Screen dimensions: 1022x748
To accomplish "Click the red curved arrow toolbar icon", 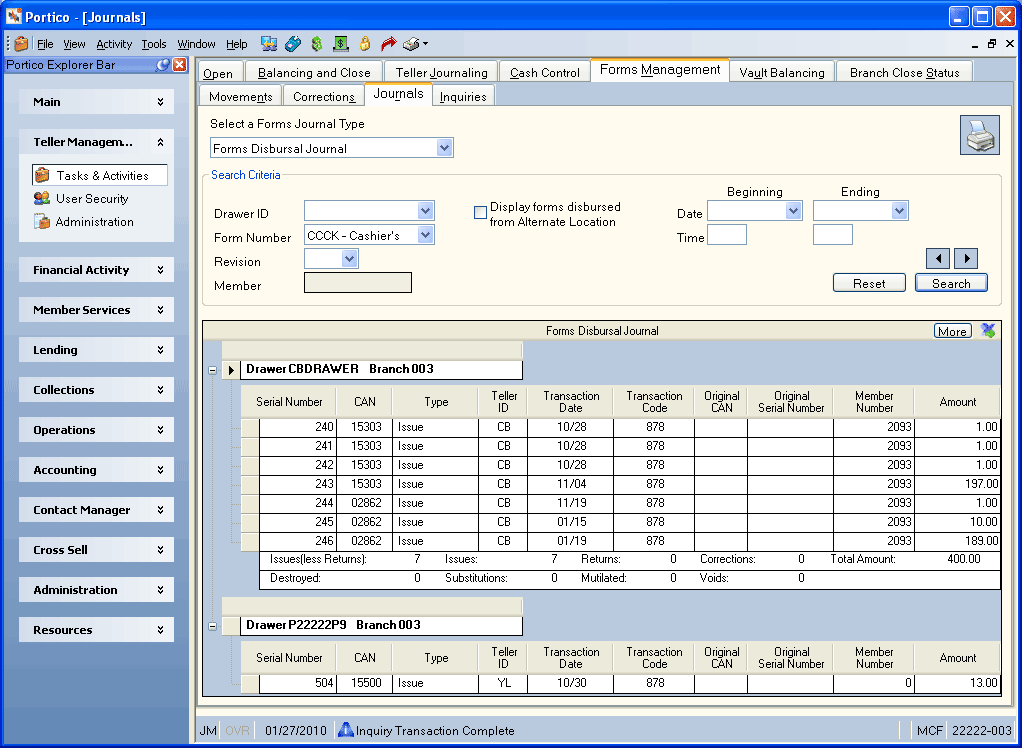I will coord(388,44).
